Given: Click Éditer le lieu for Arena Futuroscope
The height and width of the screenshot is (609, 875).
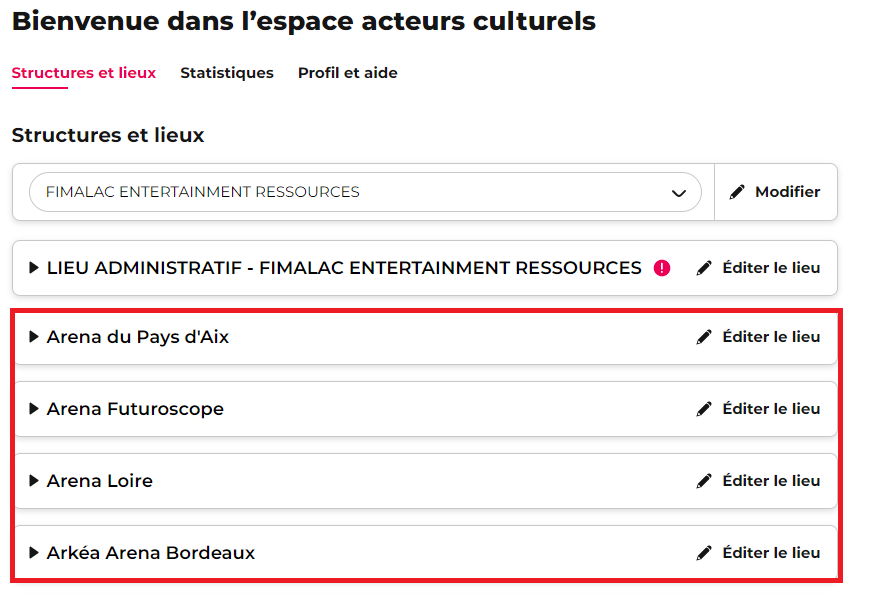Looking at the screenshot, I should click(x=758, y=409).
